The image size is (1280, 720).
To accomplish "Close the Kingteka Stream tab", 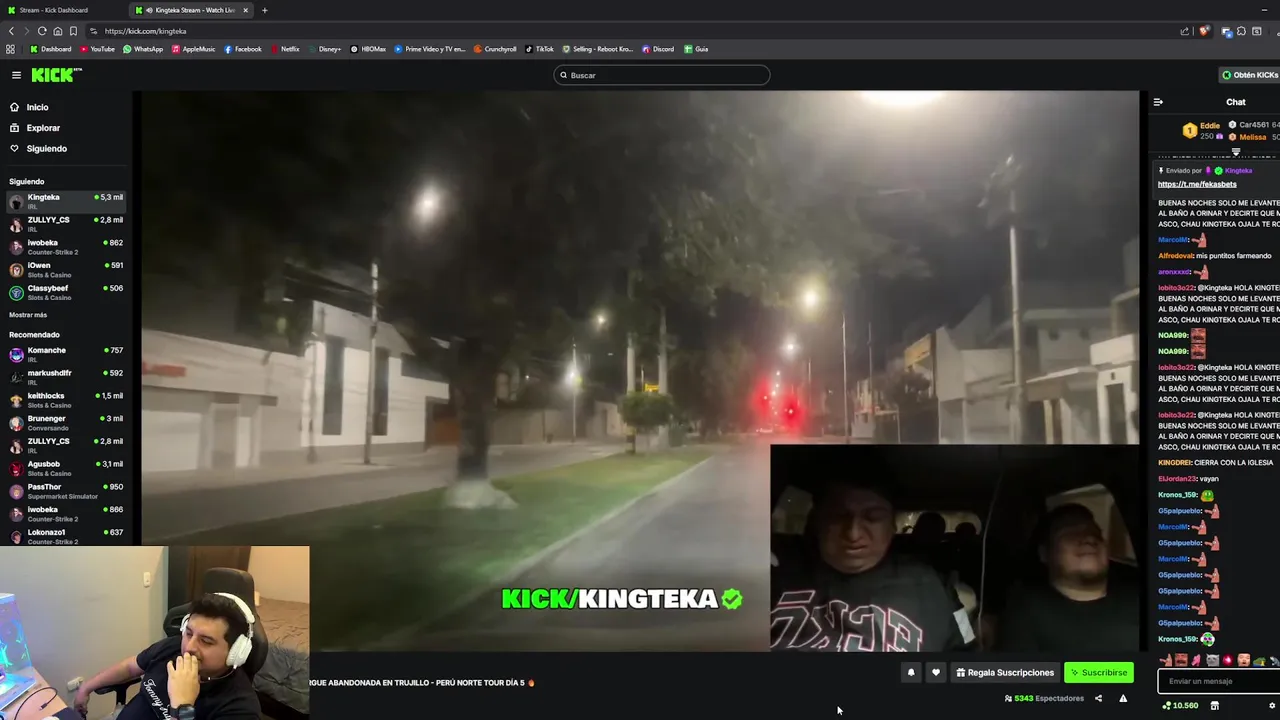I will 245,10.
